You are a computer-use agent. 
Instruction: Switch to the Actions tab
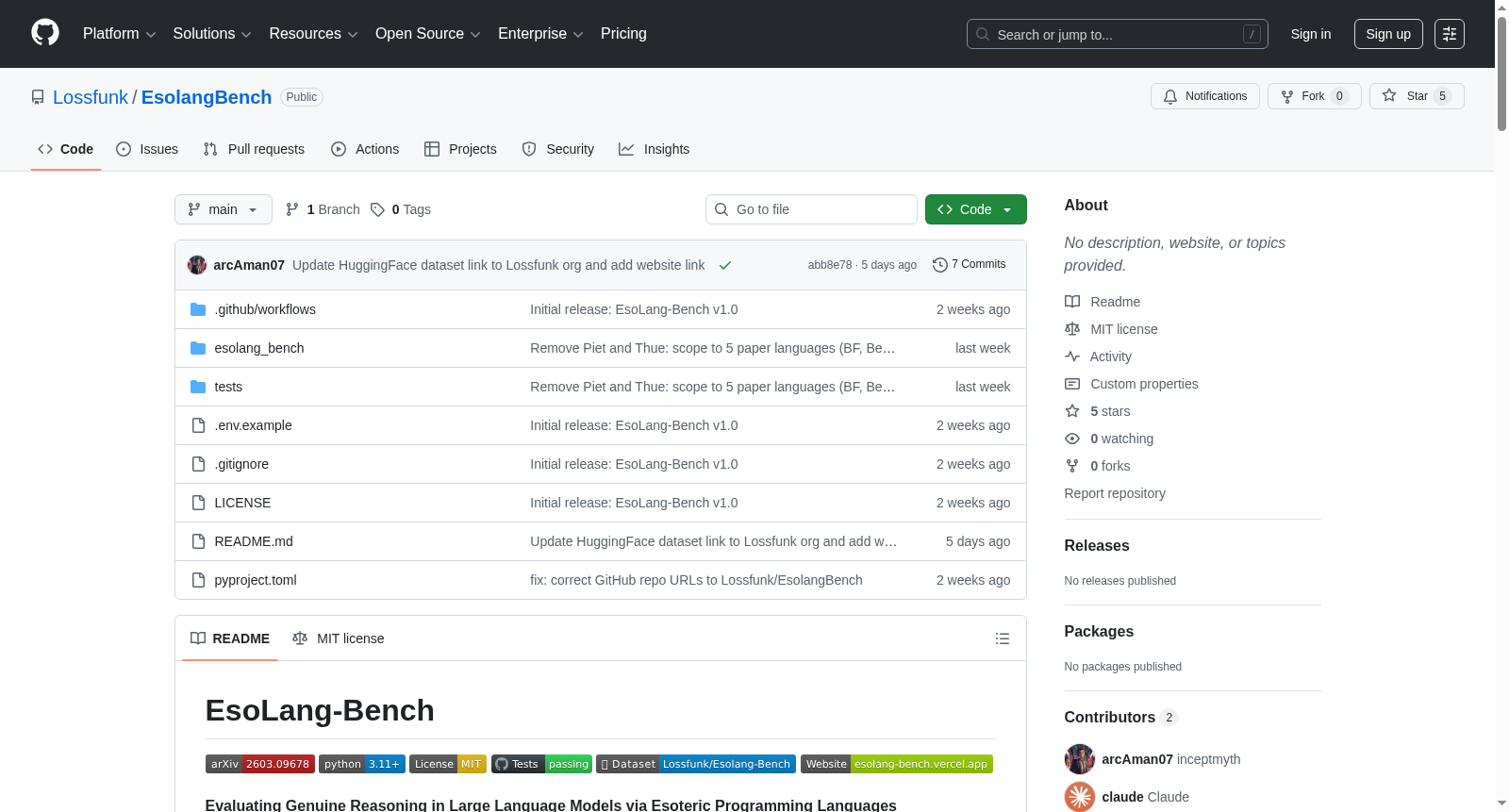point(365,149)
